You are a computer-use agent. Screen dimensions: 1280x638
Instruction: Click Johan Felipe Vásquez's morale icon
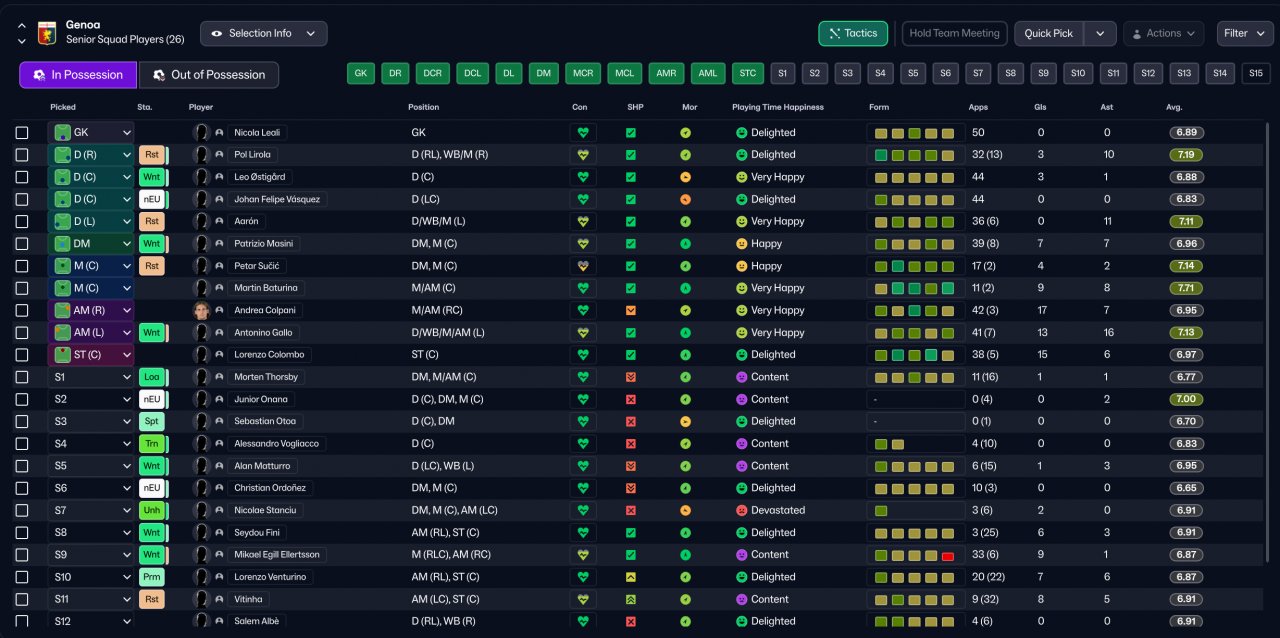(x=685, y=199)
